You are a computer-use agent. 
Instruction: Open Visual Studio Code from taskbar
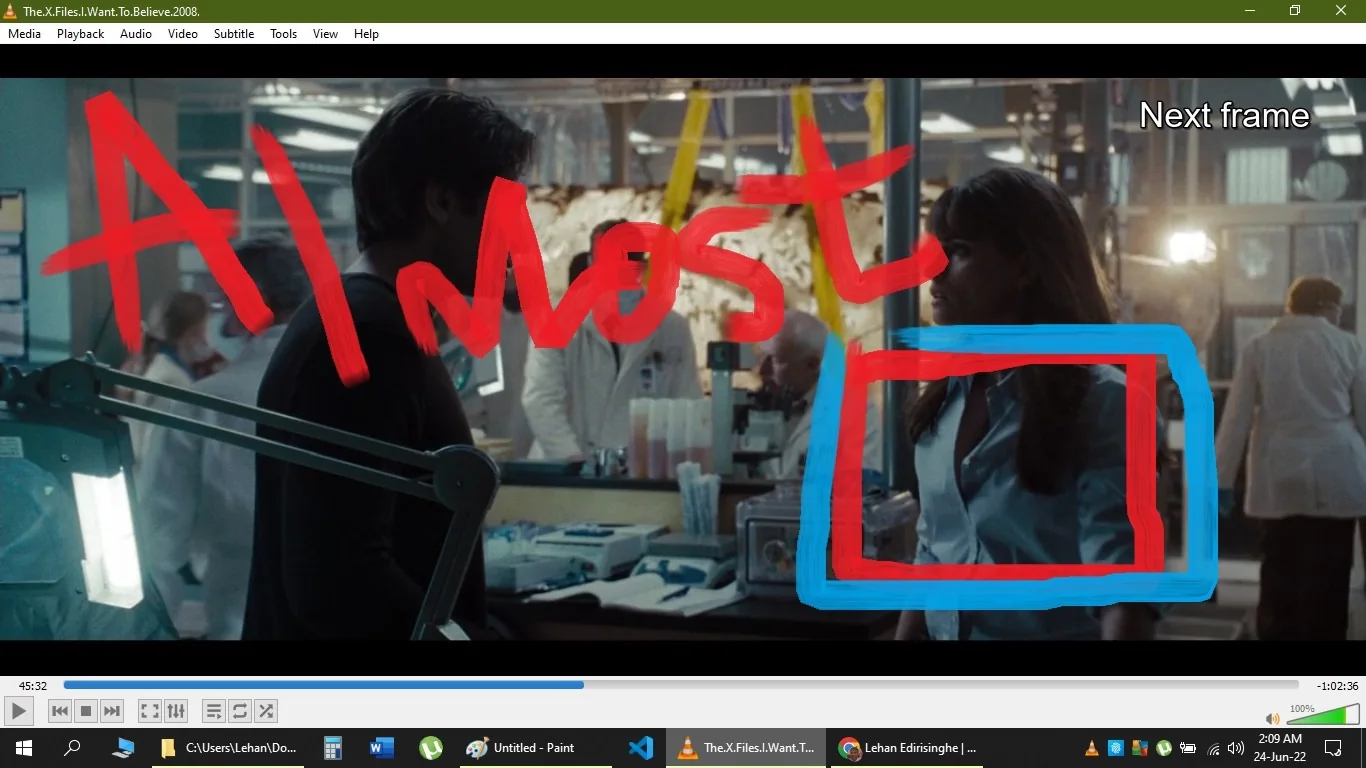pos(641,747)
